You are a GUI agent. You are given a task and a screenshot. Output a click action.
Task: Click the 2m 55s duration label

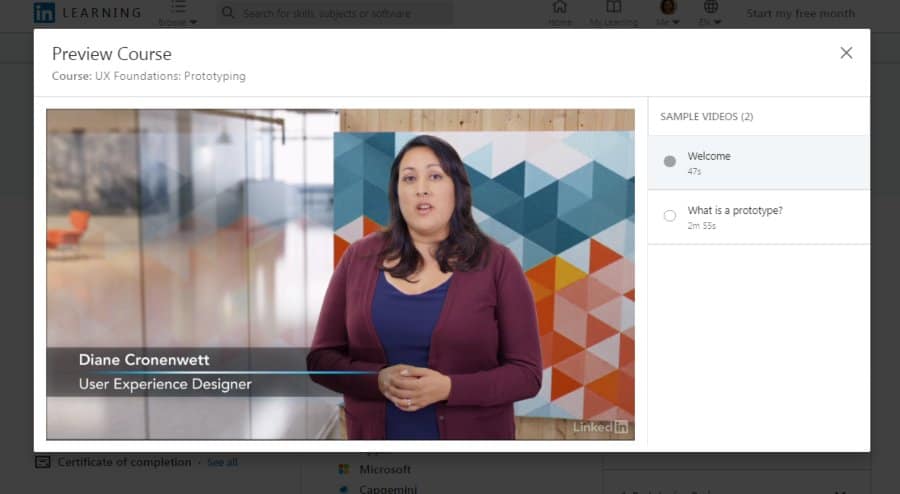(x=701, y=225)
